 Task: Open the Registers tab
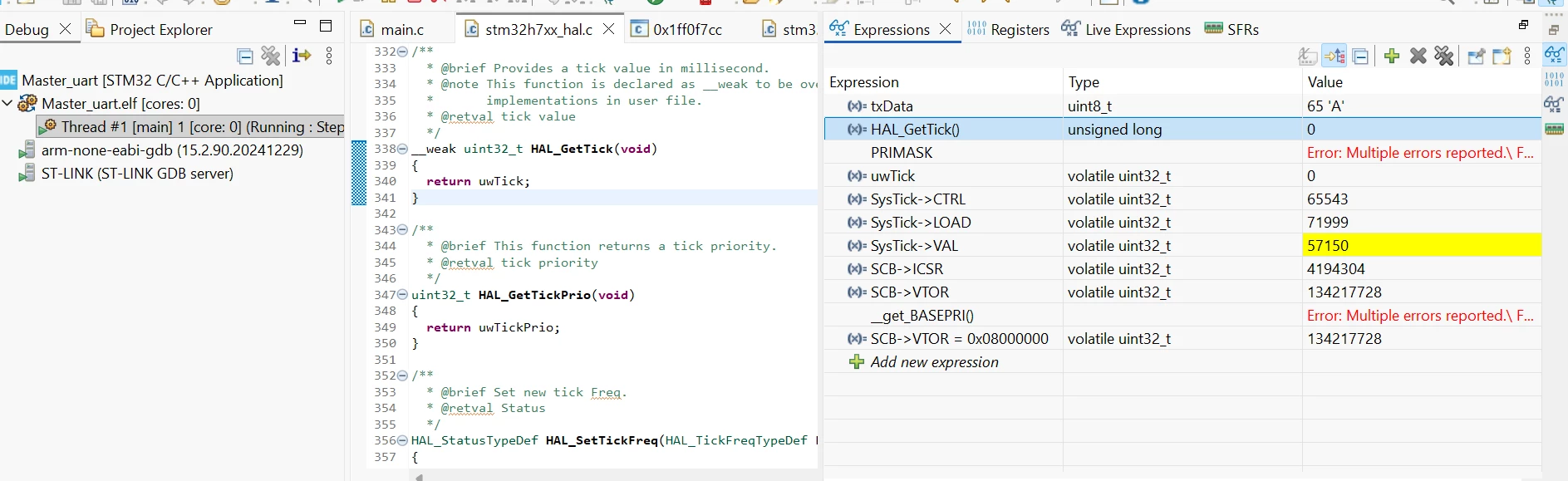[x=1009, y=29]
